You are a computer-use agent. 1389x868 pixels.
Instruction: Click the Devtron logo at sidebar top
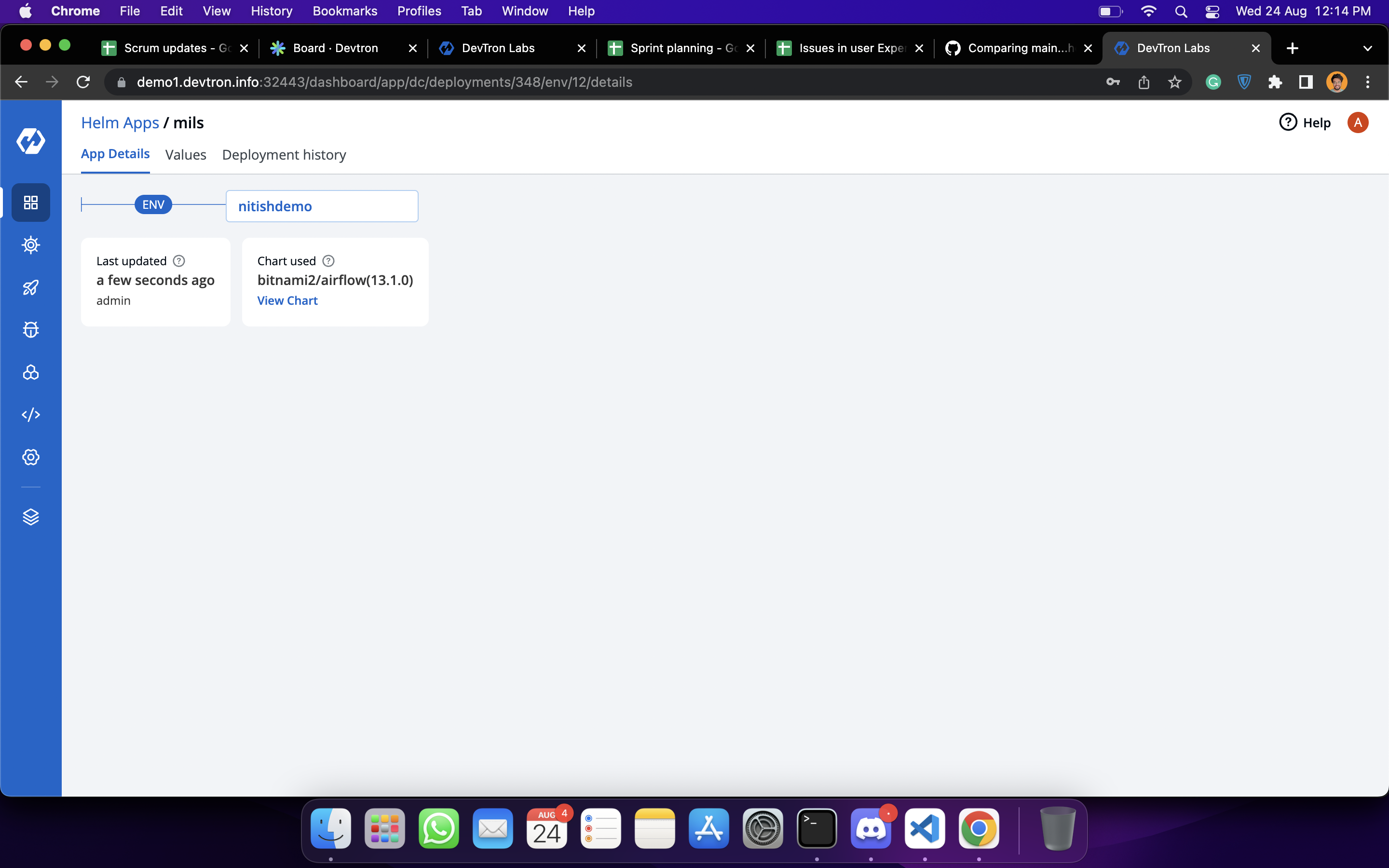(x=30, y=141)
